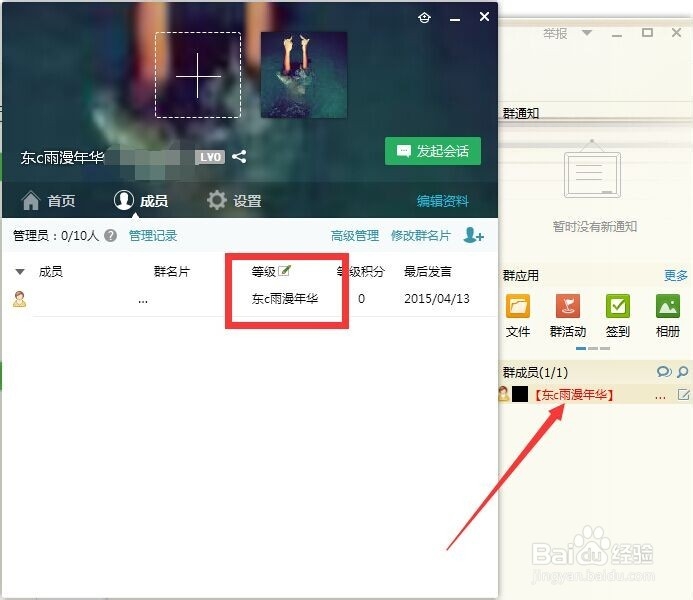Click the member avatar icon in the 群成员 list
The height and width of the screenshot is (600, 693).
click(503, 393)
